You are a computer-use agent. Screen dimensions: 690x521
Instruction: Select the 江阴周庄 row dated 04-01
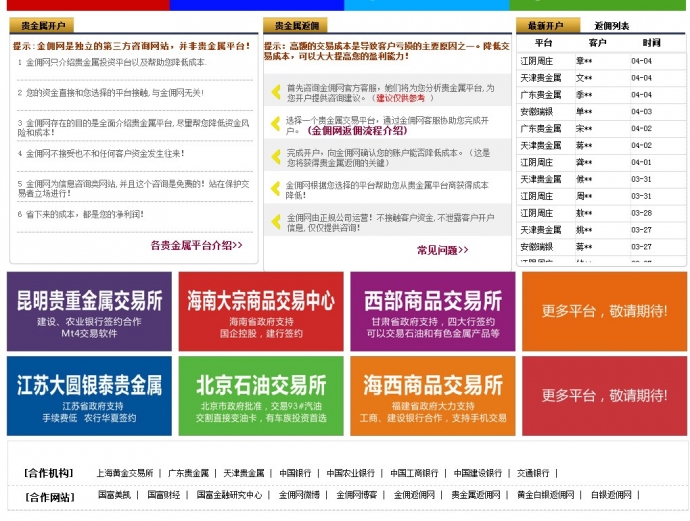(601, 162)
